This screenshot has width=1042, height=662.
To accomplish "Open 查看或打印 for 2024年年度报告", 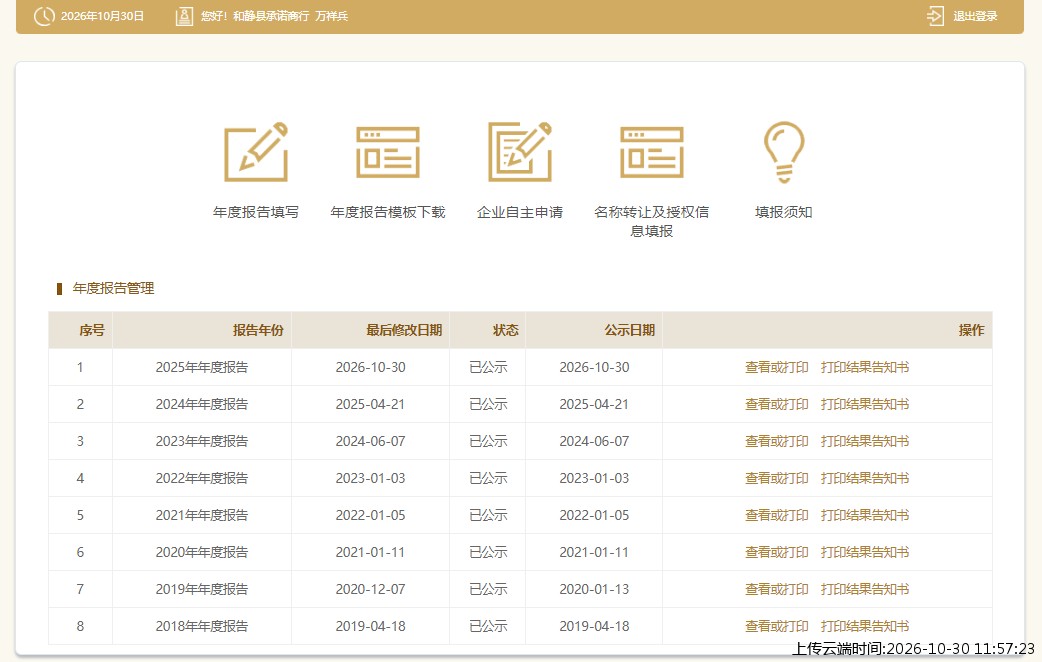I will [x=776, y=404].
